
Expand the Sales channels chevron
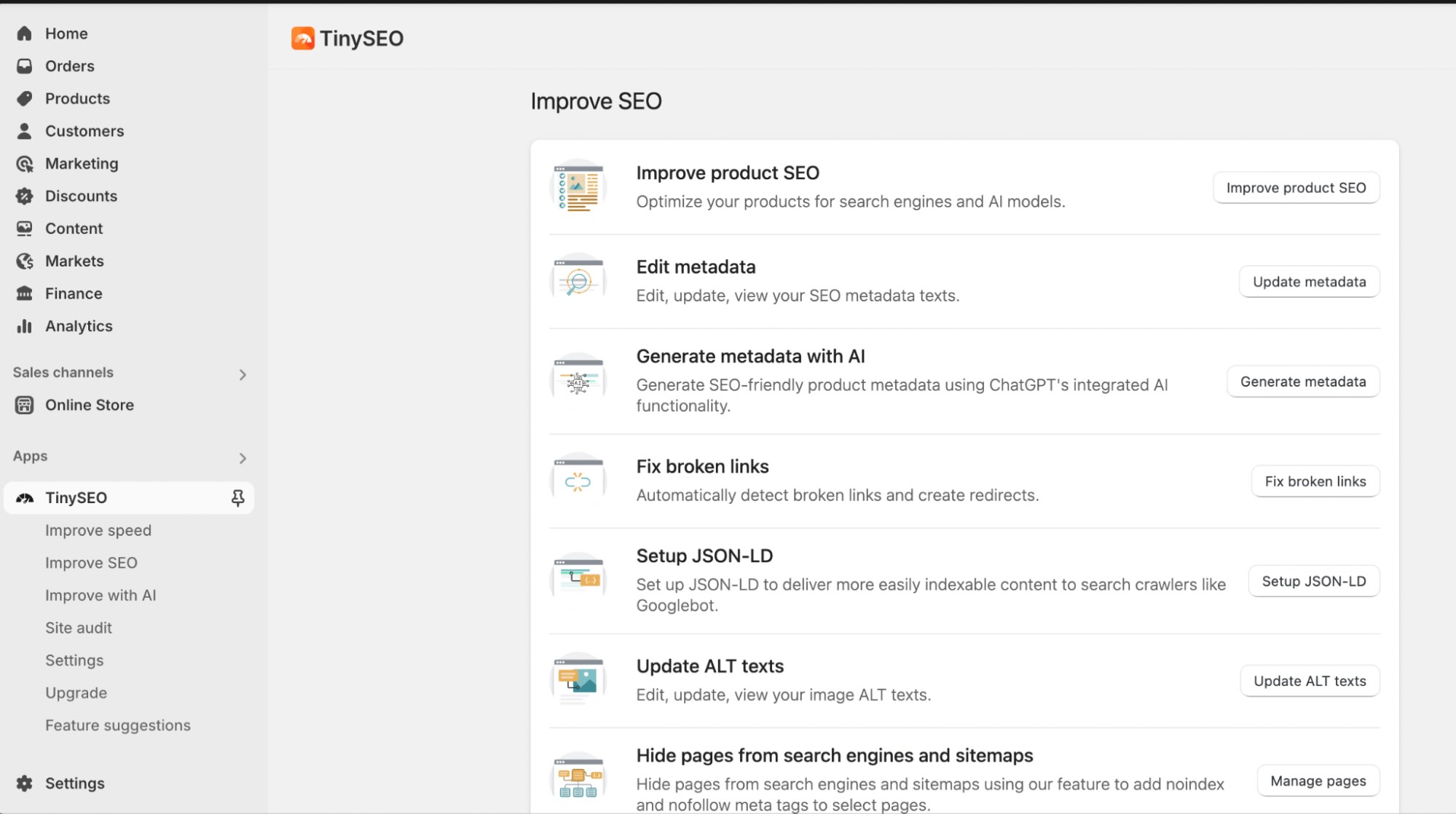pos(243,374)
